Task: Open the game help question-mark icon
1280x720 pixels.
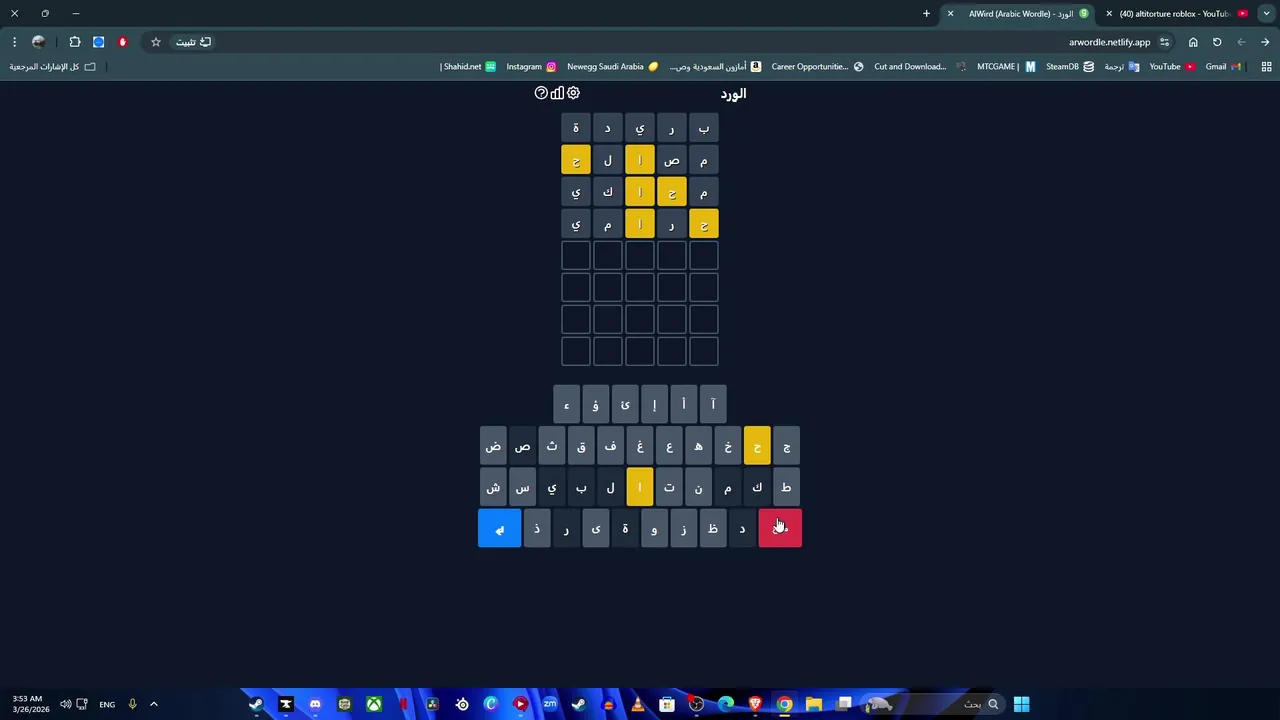Action: 541,93
